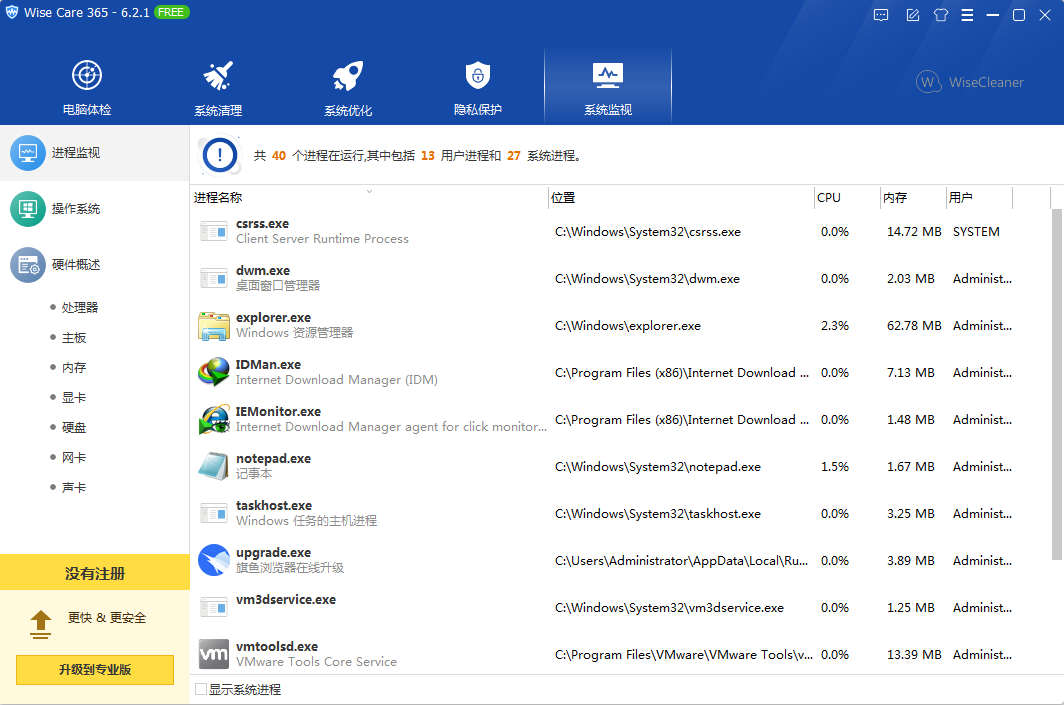Expand the 硬件概述 section
Screen dimensions: 1064x705
click(76, 265)
